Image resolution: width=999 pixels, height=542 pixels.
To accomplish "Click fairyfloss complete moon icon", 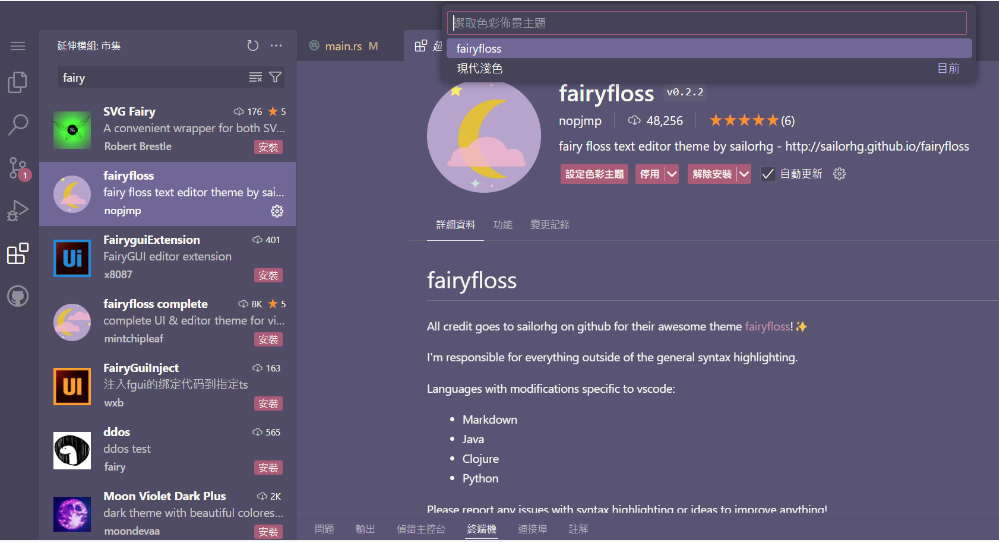I will tap(72, 322).
